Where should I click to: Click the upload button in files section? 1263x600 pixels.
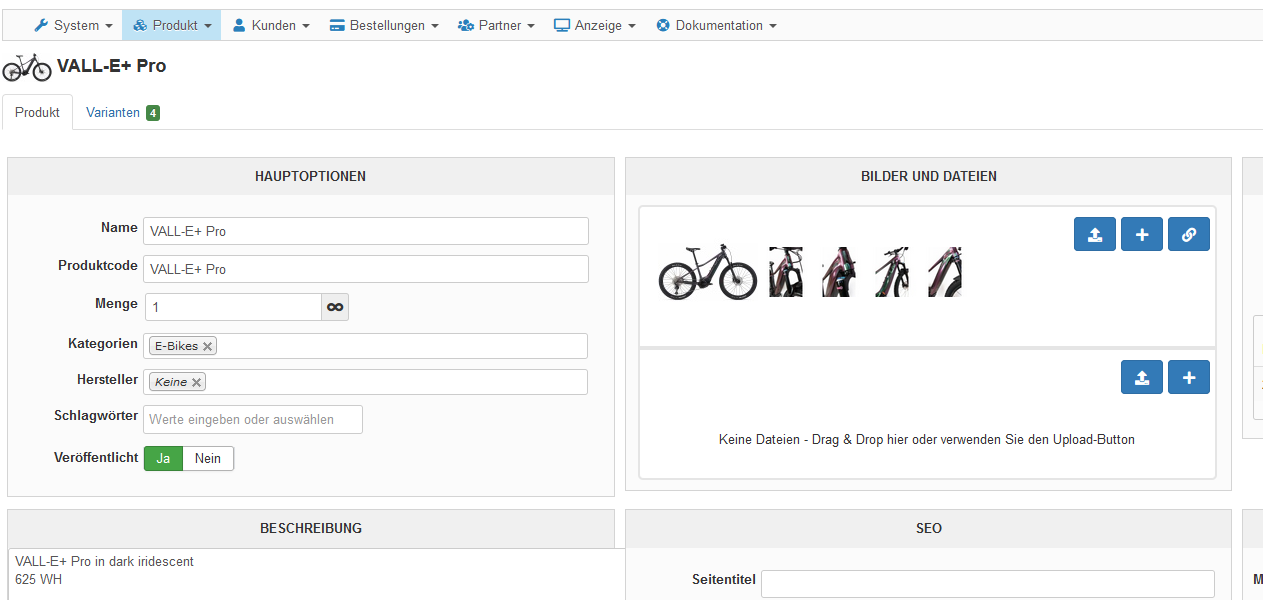point(1142,377)
